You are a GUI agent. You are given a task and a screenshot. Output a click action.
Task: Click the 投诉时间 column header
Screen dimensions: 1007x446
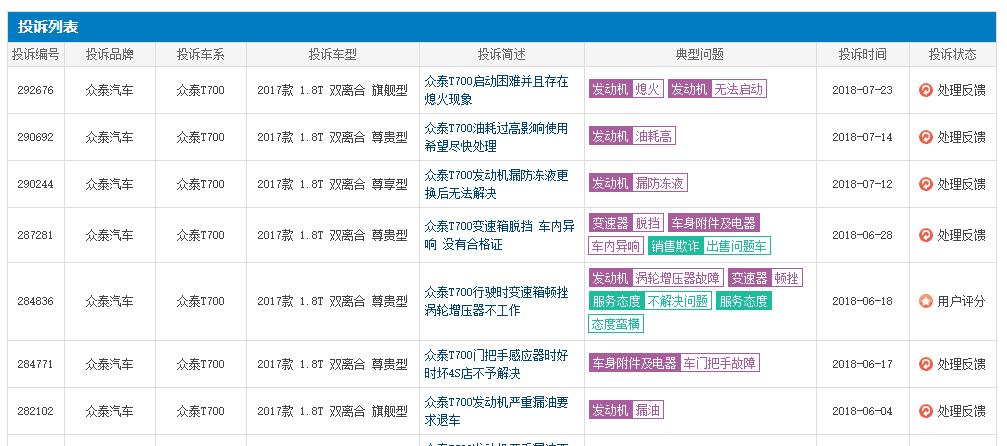click(x=863, y=55)
